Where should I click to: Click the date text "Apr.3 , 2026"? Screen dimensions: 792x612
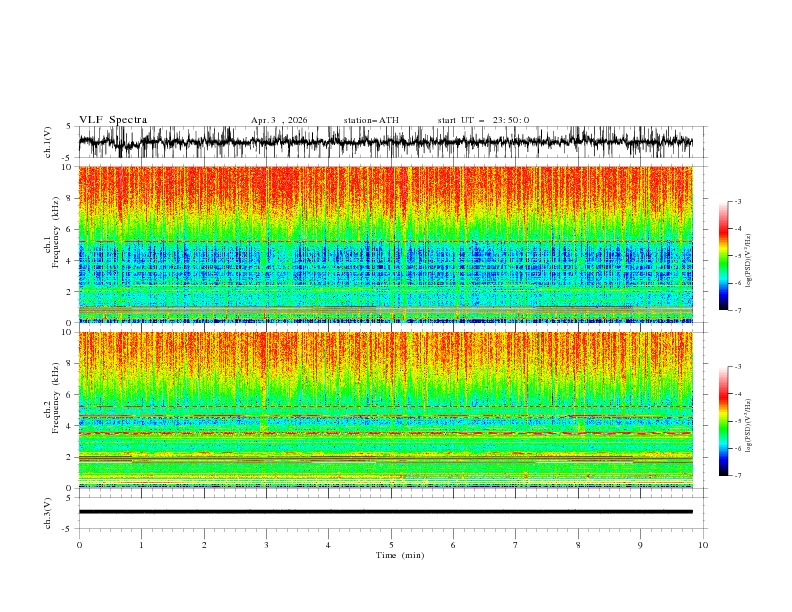coord(279,120)
